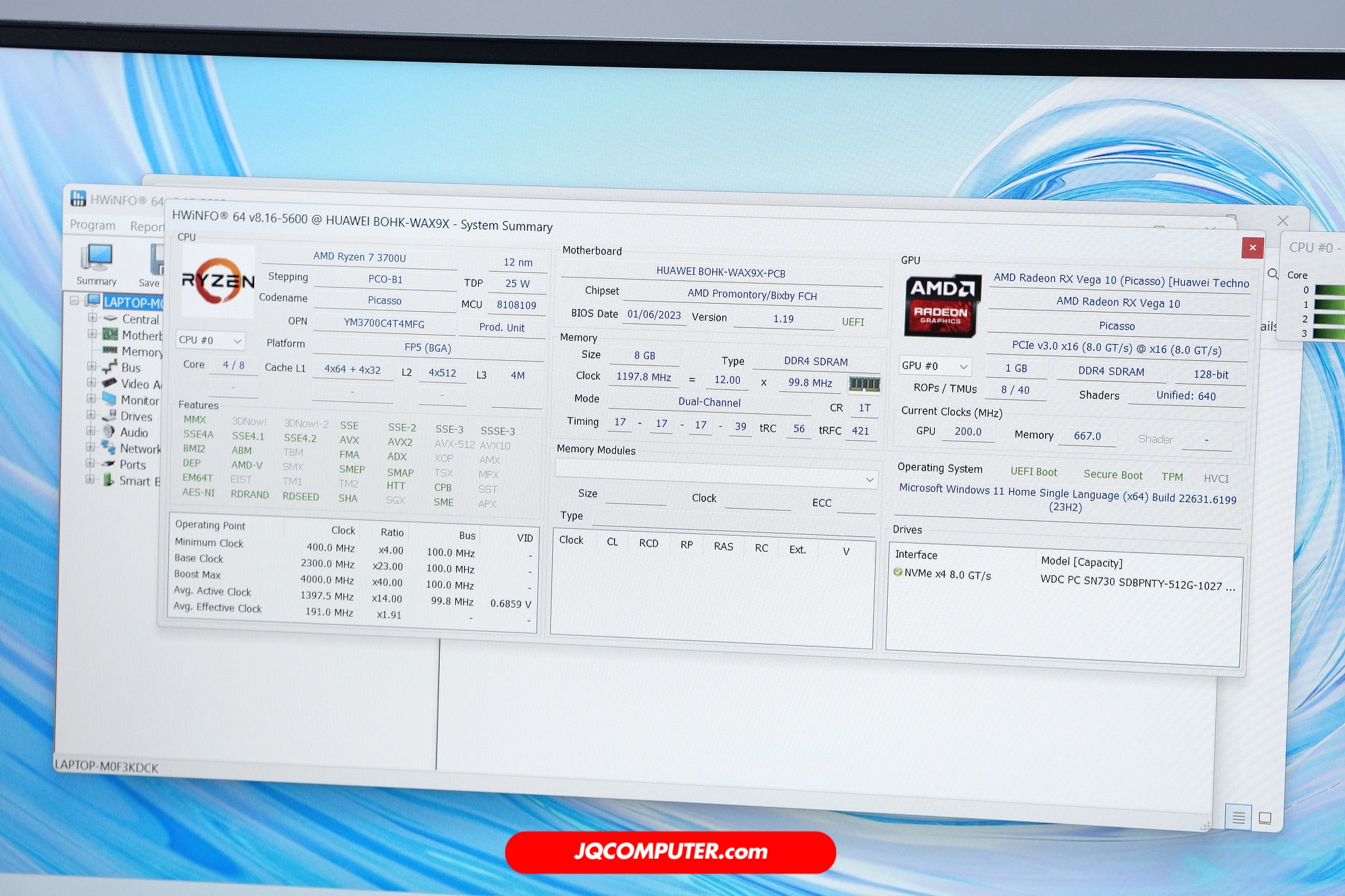This screenshot has width=1345, height=896.
Task: Open the CPU #0 selector dropdown
Action: 210,340
